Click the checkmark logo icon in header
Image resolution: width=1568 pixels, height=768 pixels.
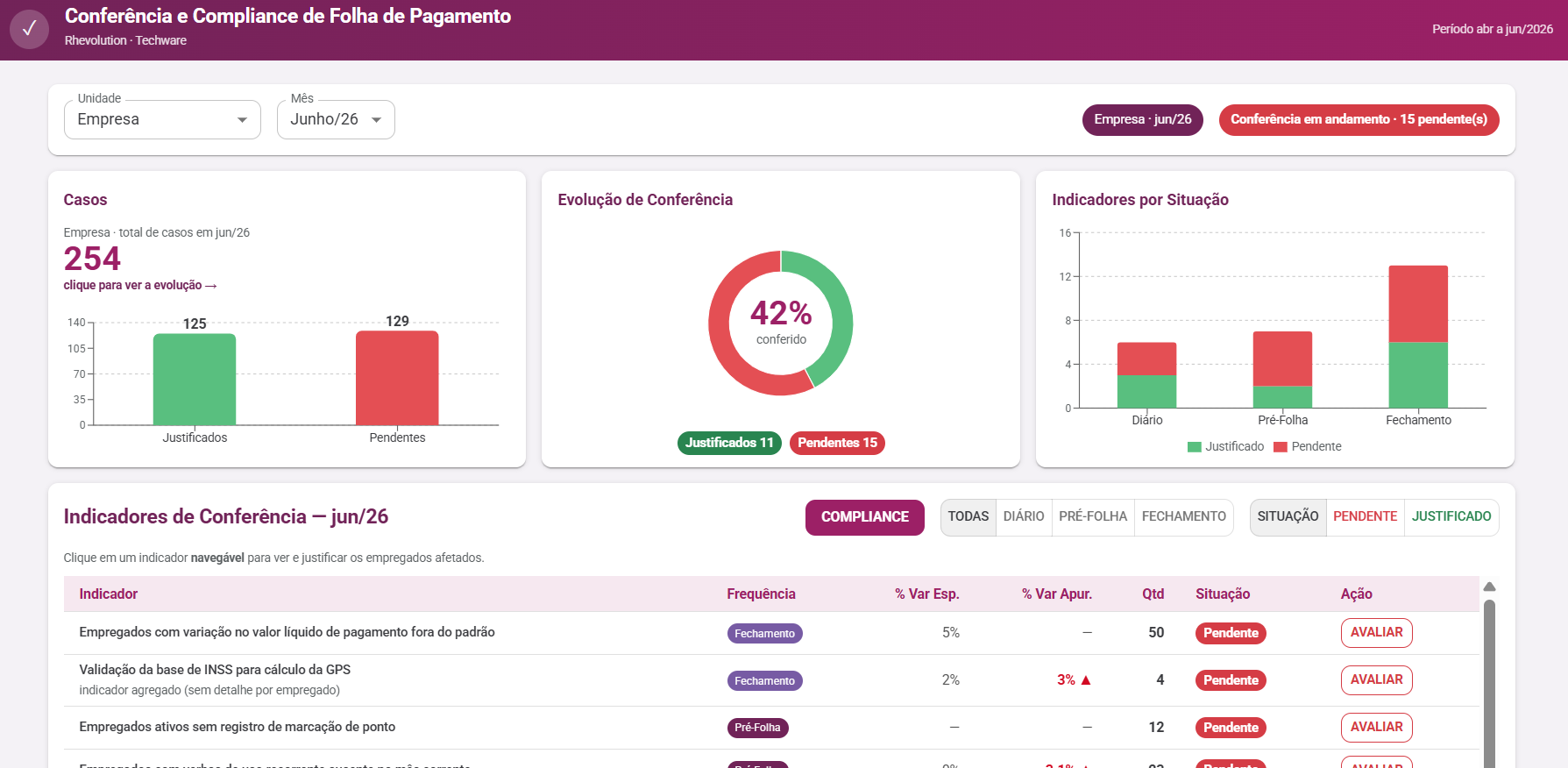point(29,29)
